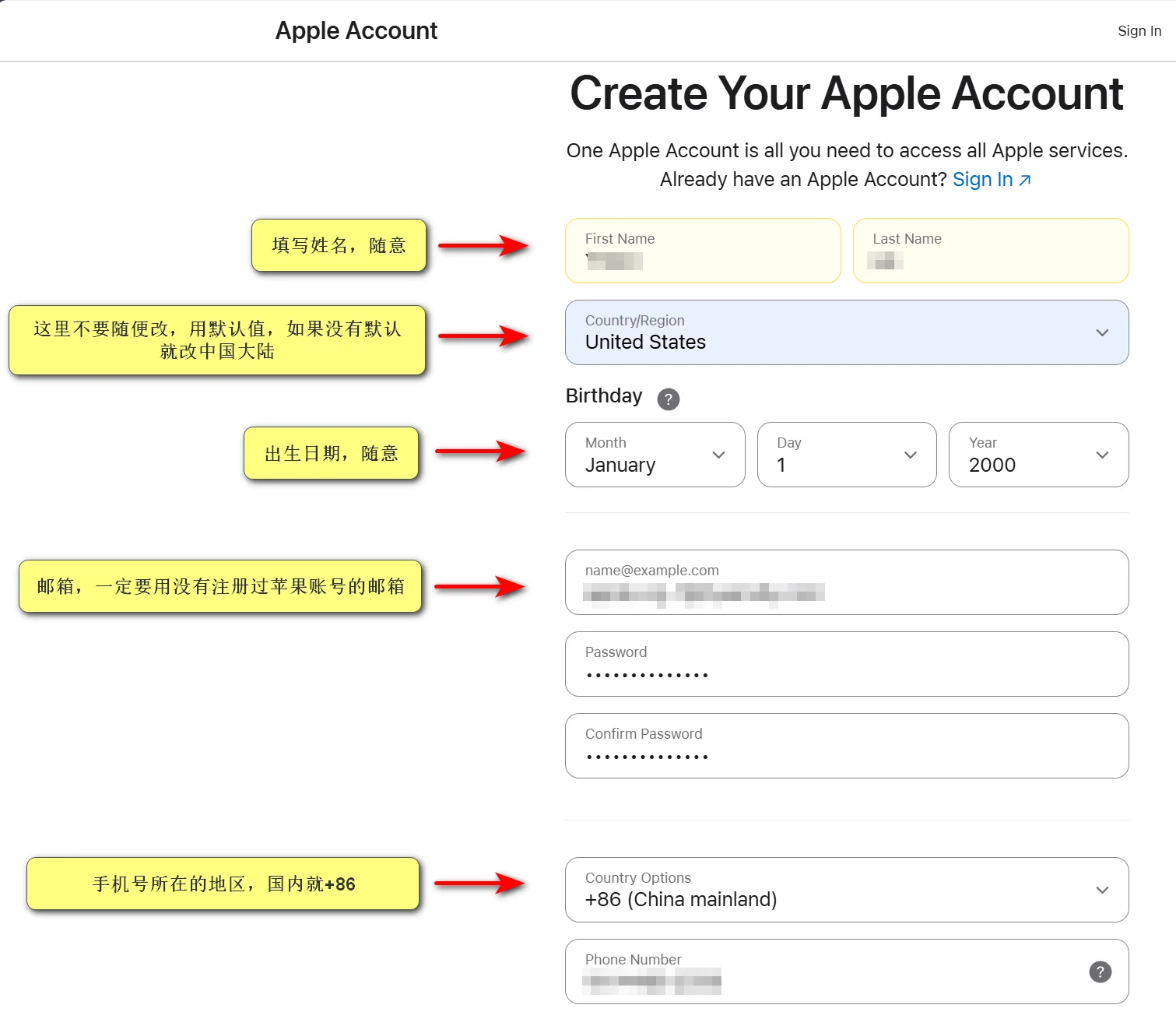This screenshot has width=1176, height=1012.
Task: Click the arrow icon beside Sign In link
Action: pos(1025,181)
